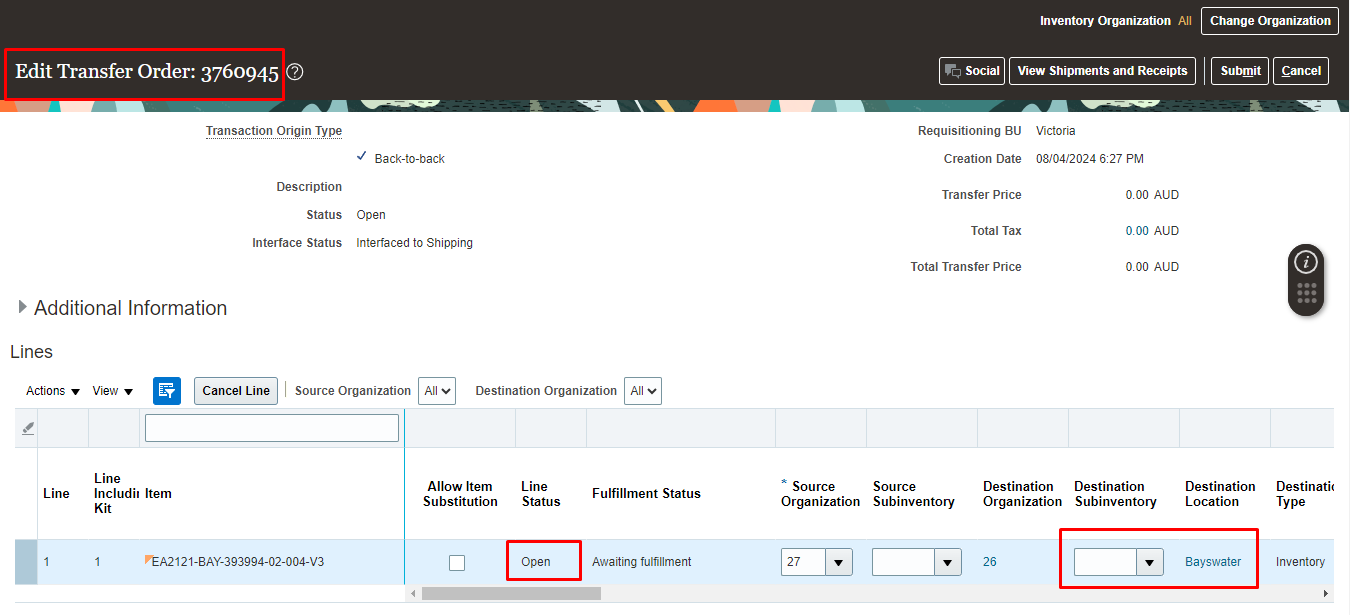Open the information icon on the floating widget

(x=1306, y=262)
